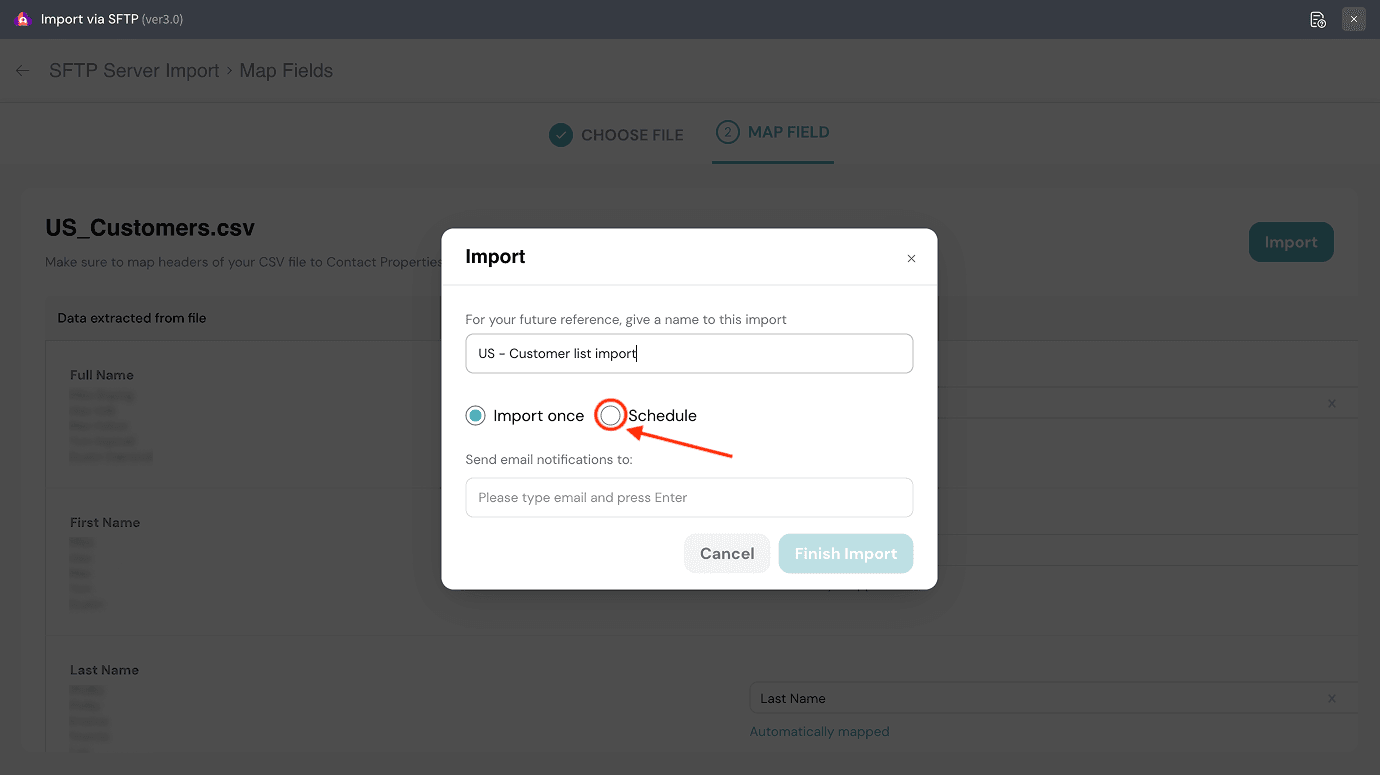This screenshot has height=775, width=1380.
Task: Click the back arrow beside SFTP Server Import
Action: (x=23, y=71)
